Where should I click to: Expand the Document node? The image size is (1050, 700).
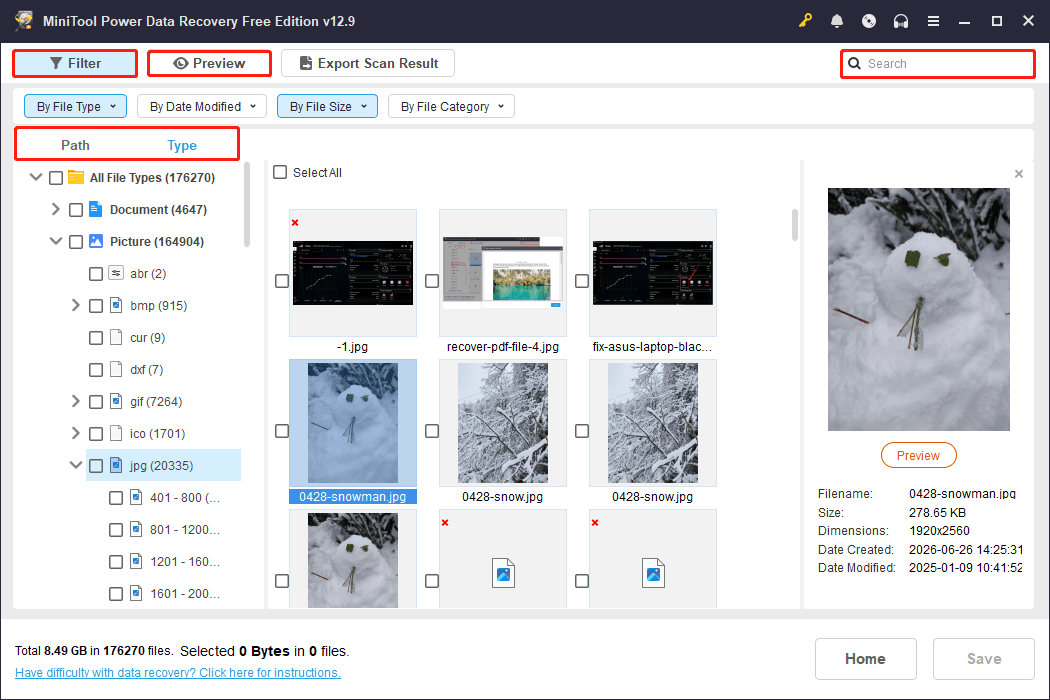(x=56, y=209)
